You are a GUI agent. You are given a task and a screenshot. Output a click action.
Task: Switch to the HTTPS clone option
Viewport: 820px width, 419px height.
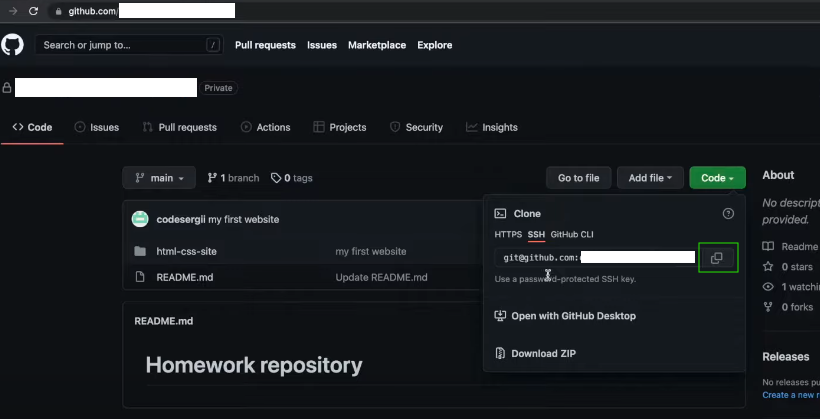tap(508, 234)
